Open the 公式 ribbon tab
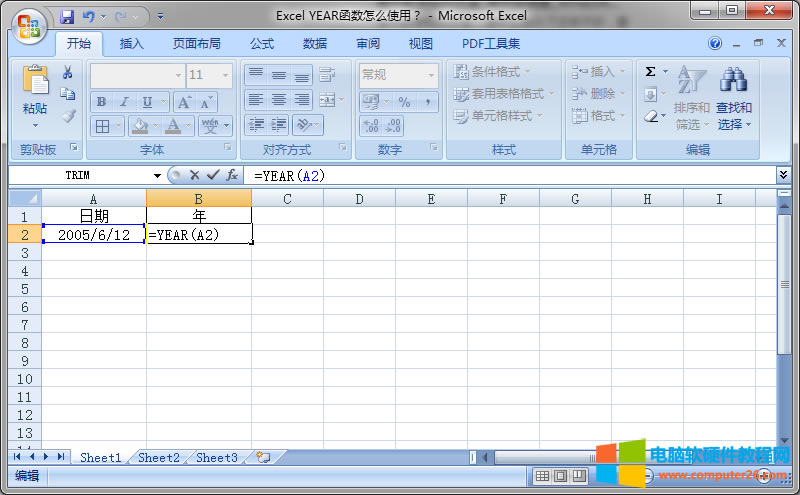The height and width of the screenshot is (495, 800). coord(262,44)
